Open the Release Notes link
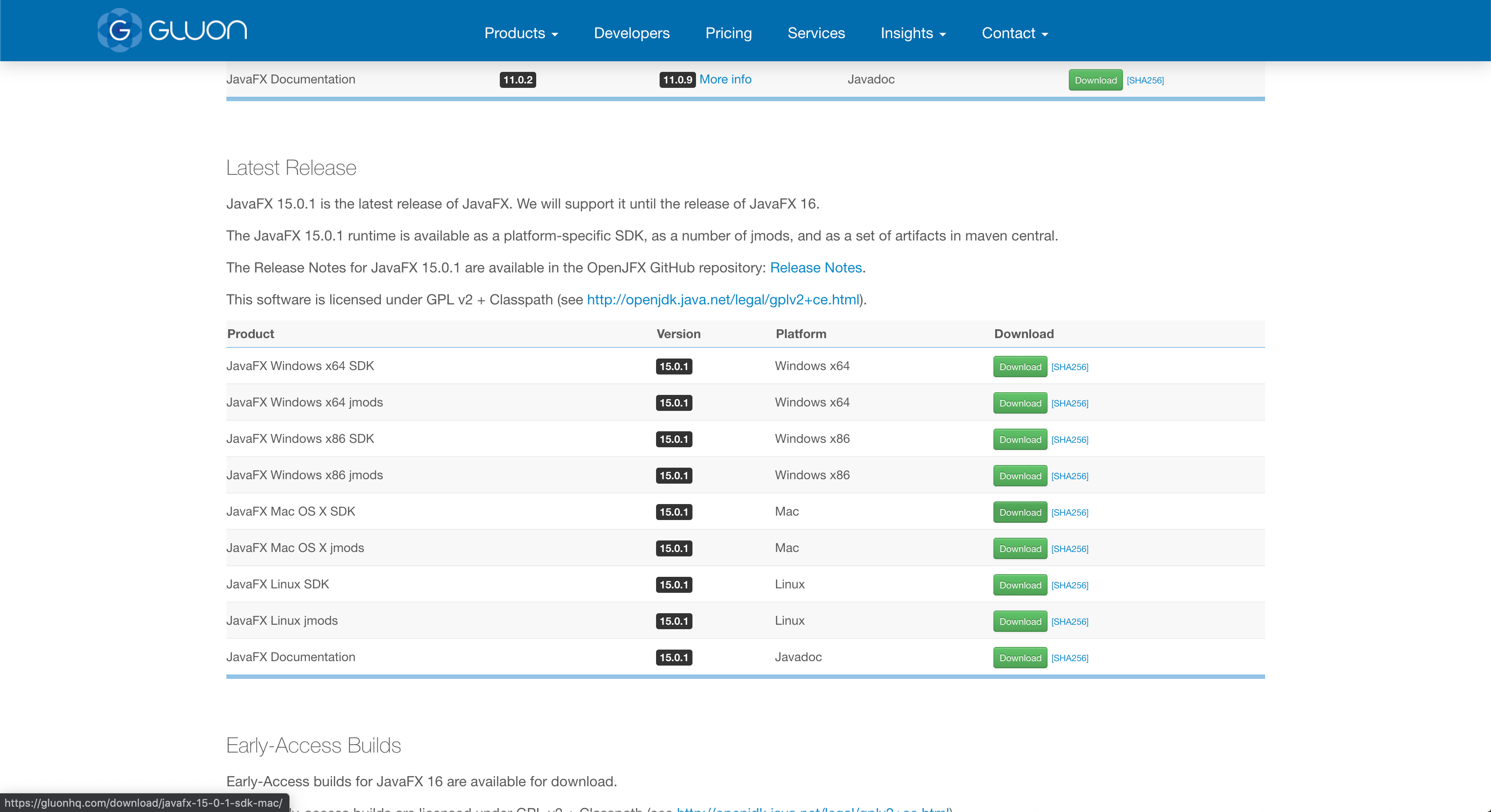 click(815, 268)
